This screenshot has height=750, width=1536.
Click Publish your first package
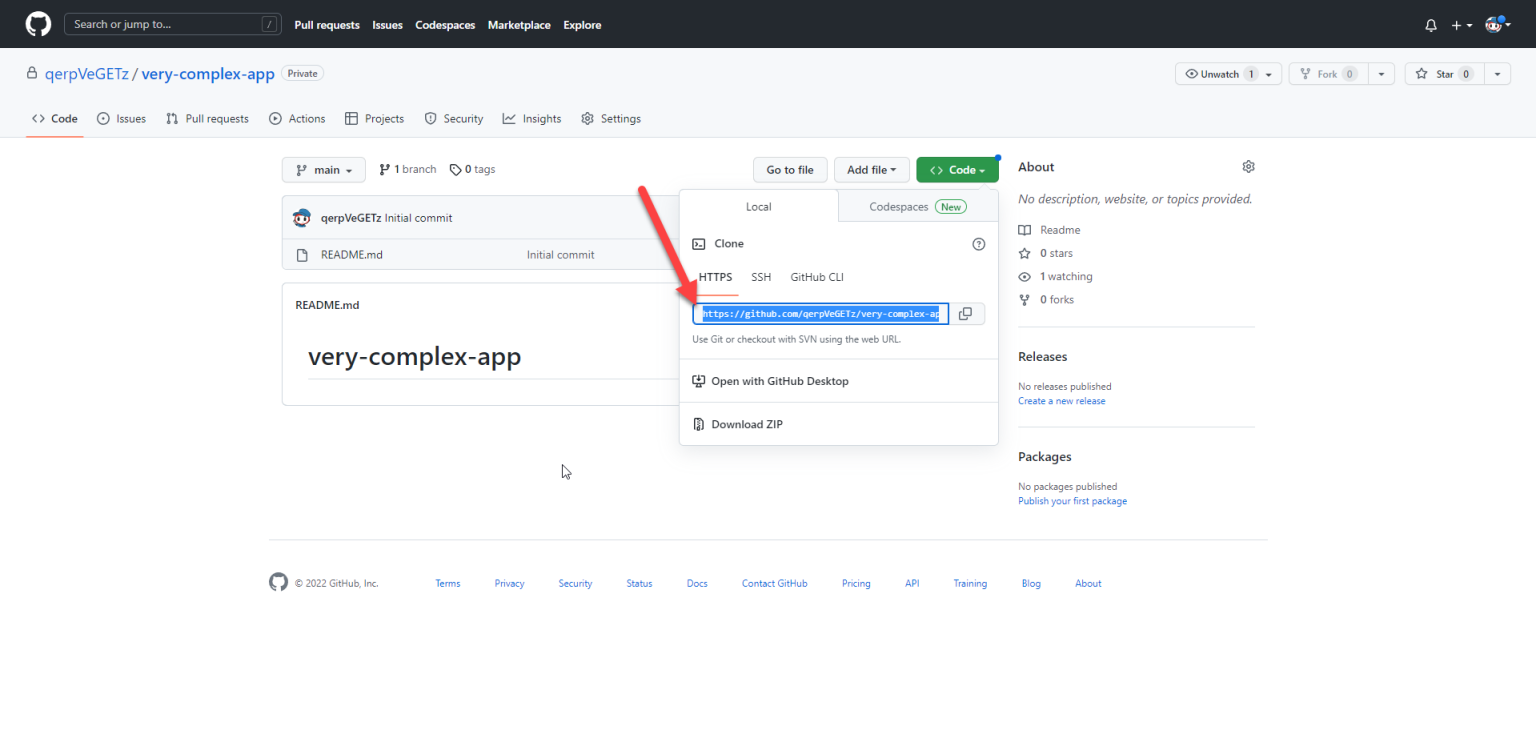[1072, 501]
